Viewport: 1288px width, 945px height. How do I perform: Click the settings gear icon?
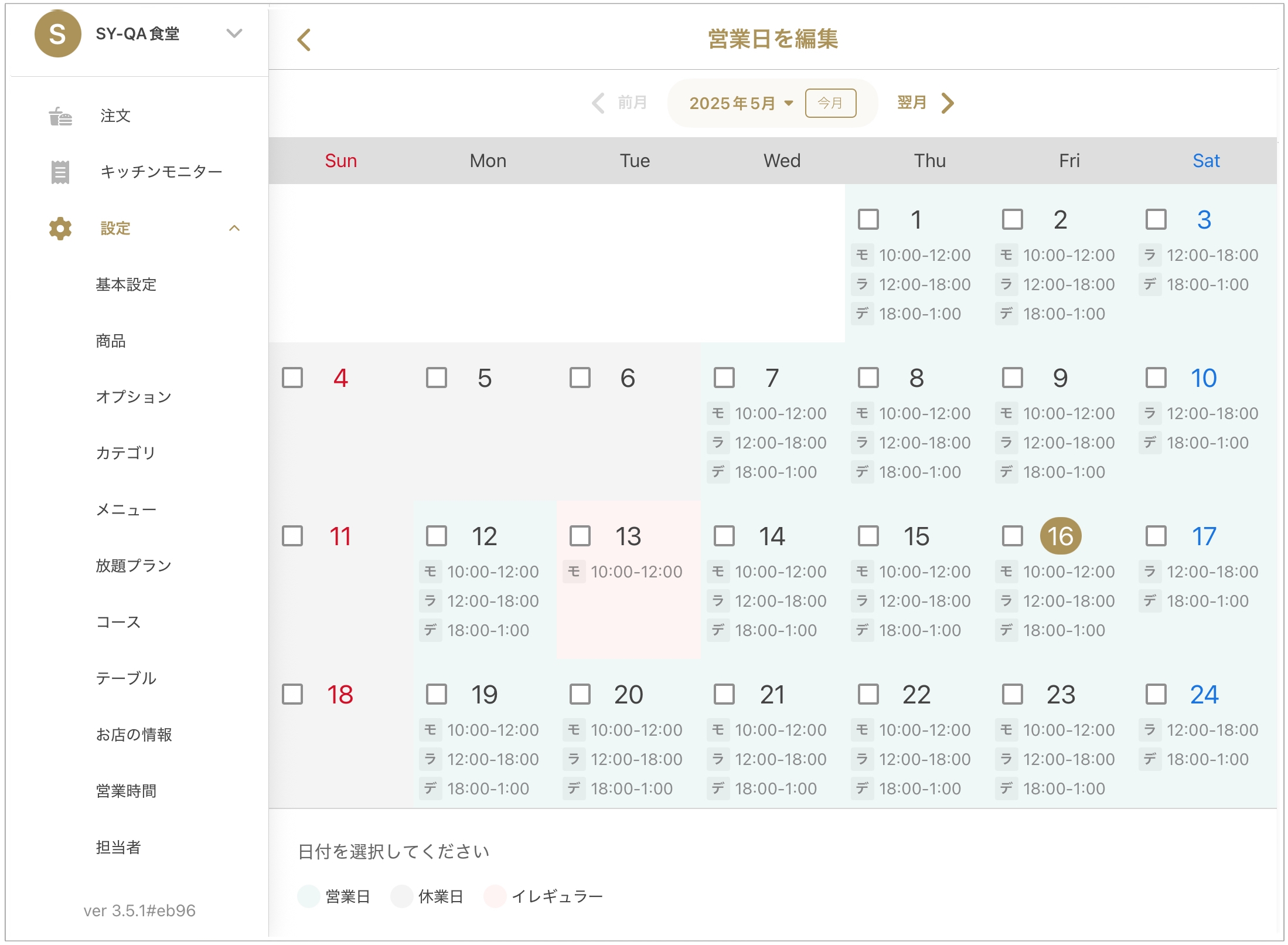pos(60,228)
